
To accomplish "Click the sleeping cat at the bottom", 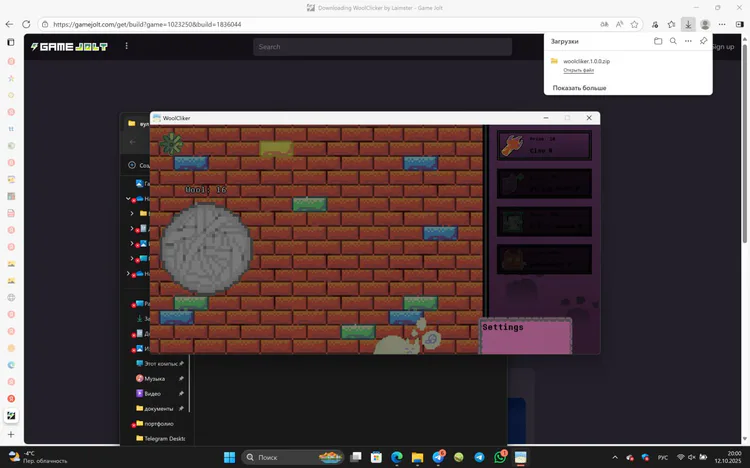I will click(398, 345).
